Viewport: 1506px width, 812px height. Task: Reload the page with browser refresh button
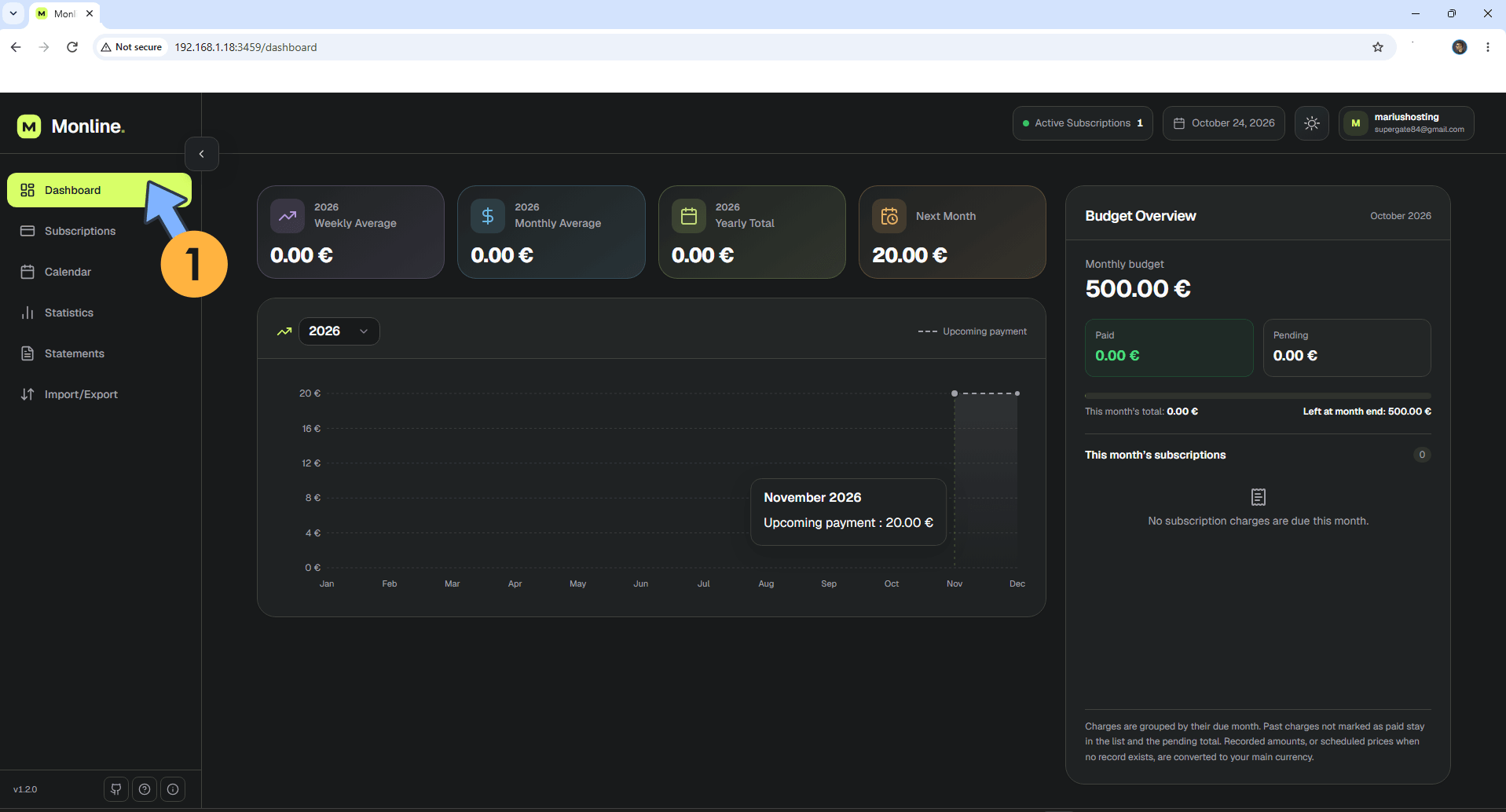pos(72,47)
